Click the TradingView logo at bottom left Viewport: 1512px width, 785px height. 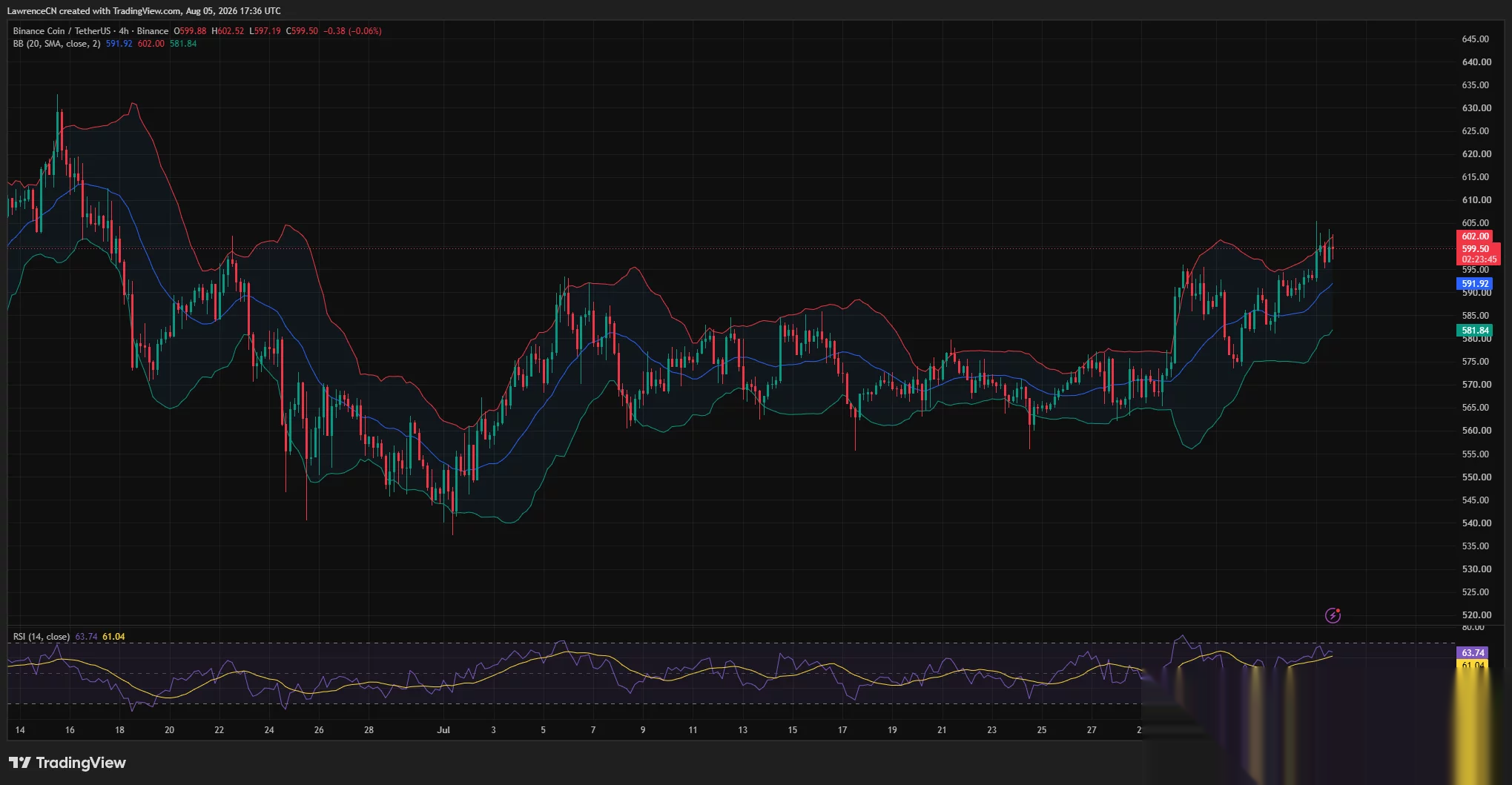[x=67, y=763]
